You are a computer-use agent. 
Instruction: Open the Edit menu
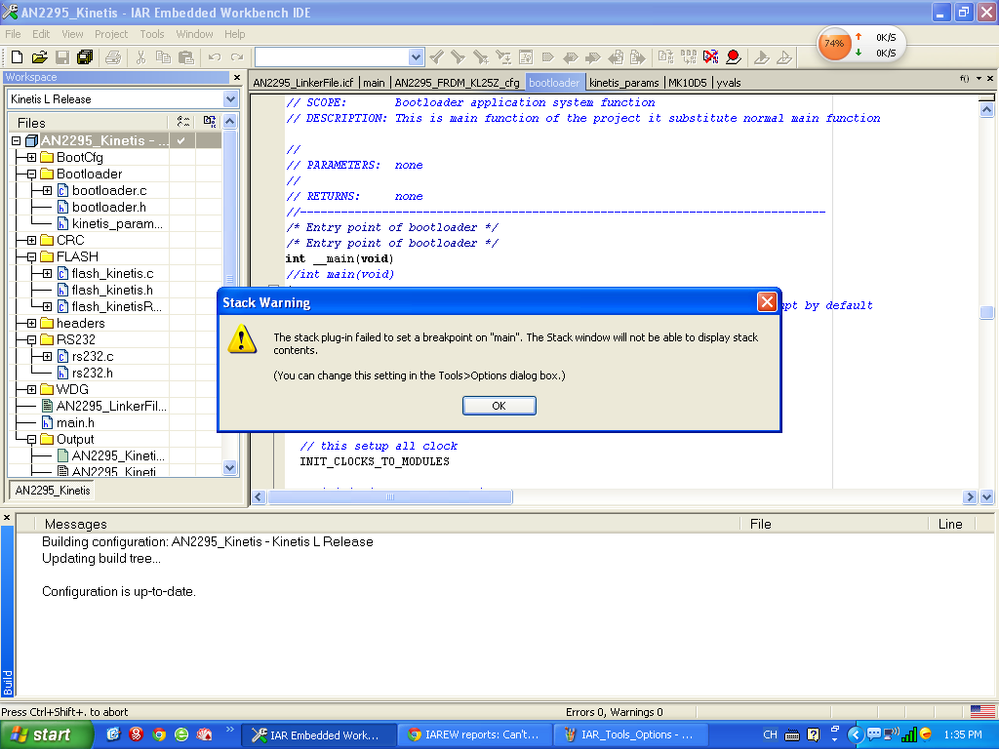tap(41, 34)
